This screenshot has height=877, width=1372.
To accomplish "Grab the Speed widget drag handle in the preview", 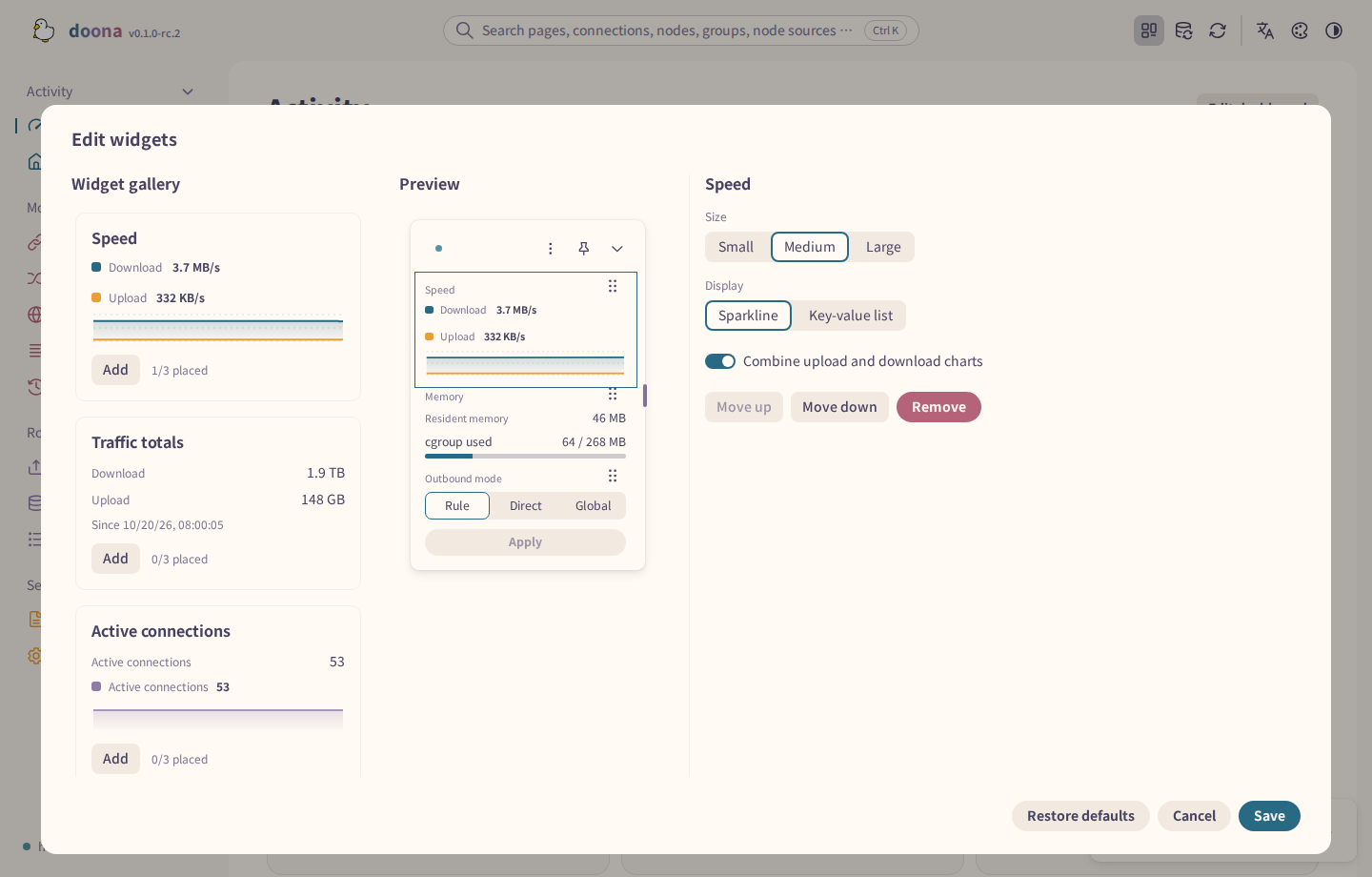I will coord(613,286).
